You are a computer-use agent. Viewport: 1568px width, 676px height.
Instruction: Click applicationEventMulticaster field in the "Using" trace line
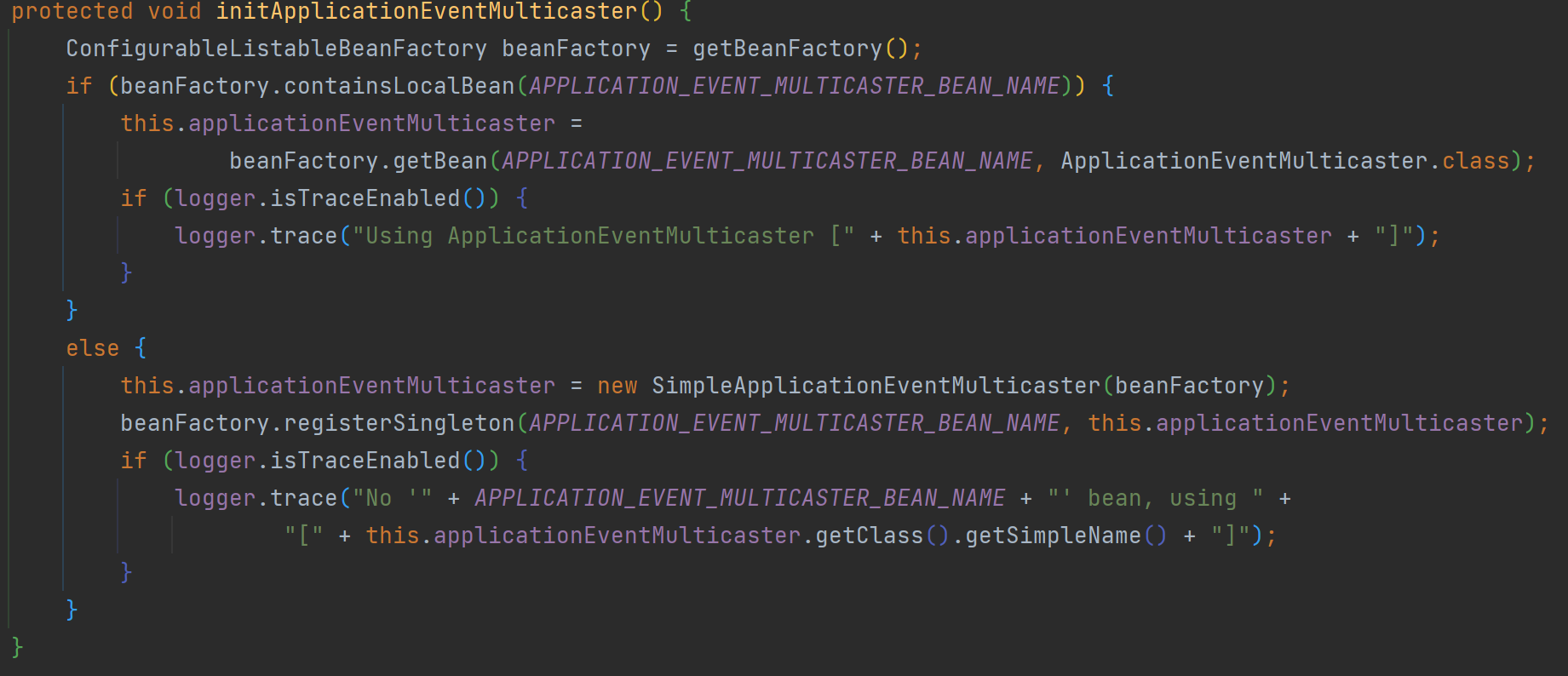coord(1149,236)
